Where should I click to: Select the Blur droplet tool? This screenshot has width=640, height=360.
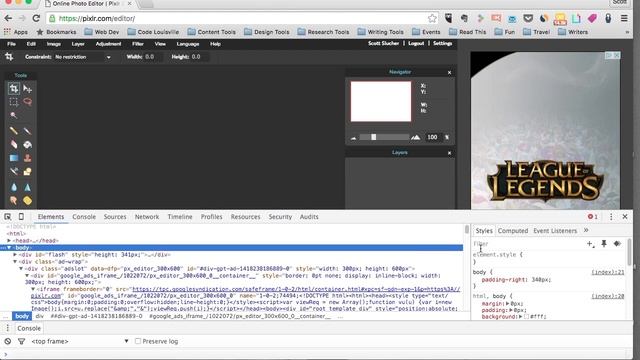[14, 187]
